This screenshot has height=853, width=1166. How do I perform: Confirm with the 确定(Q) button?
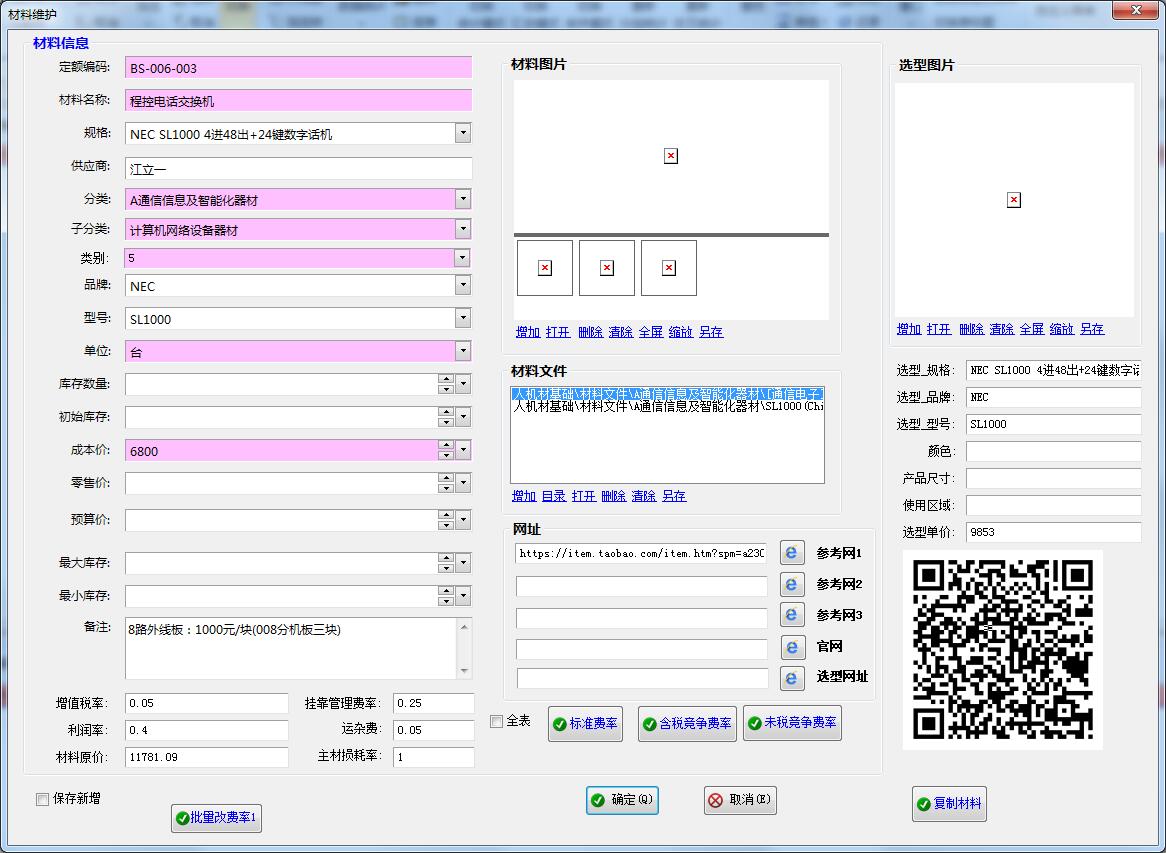click(622, 800)
